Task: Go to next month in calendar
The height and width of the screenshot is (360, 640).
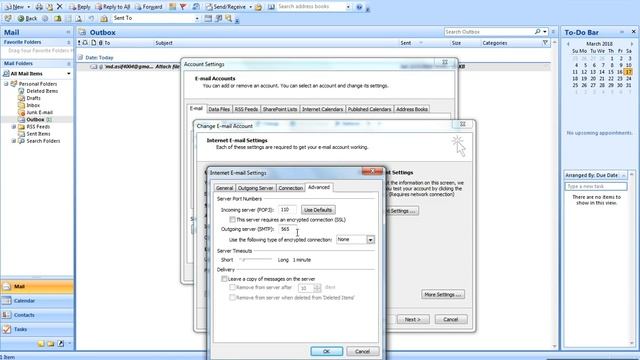Action: [x=632, y=44]
